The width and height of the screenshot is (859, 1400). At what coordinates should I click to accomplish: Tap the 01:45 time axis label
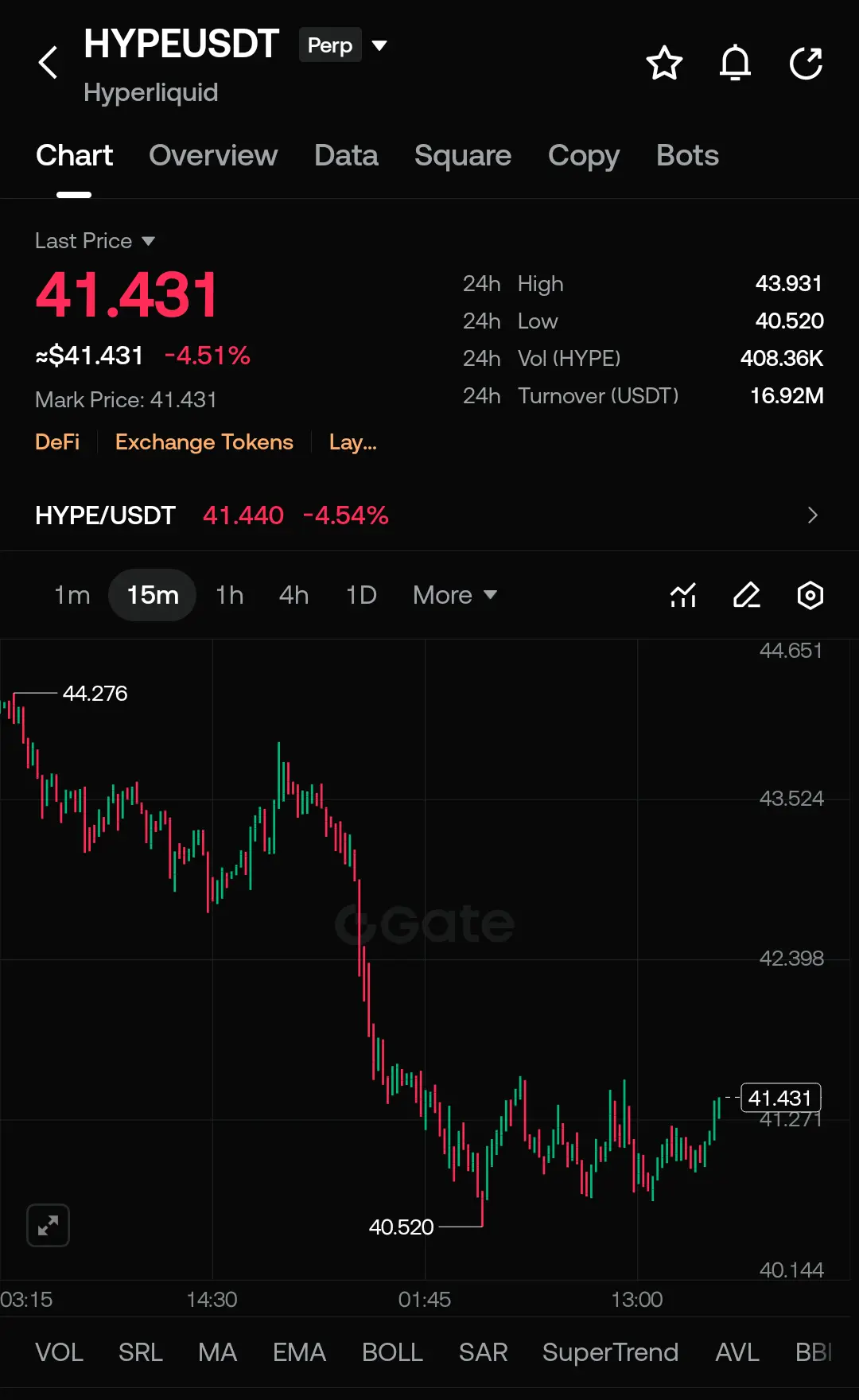425,1300
